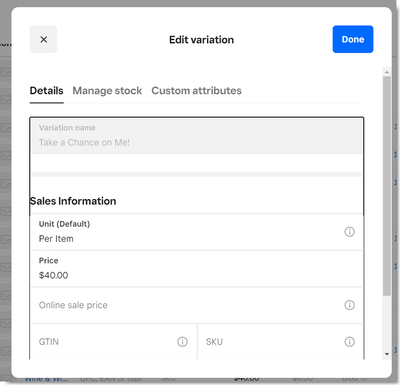Edit the Price field showing $40.00

point(196,269)
